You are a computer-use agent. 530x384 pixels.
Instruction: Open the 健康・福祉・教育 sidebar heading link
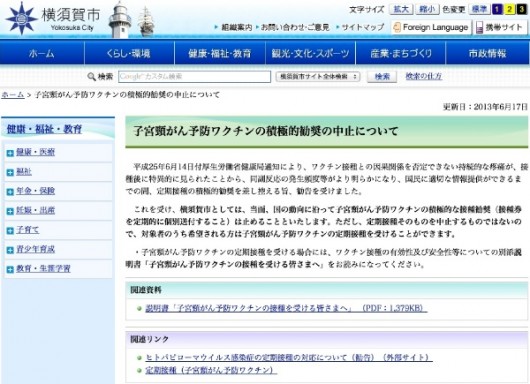point(44,129)
